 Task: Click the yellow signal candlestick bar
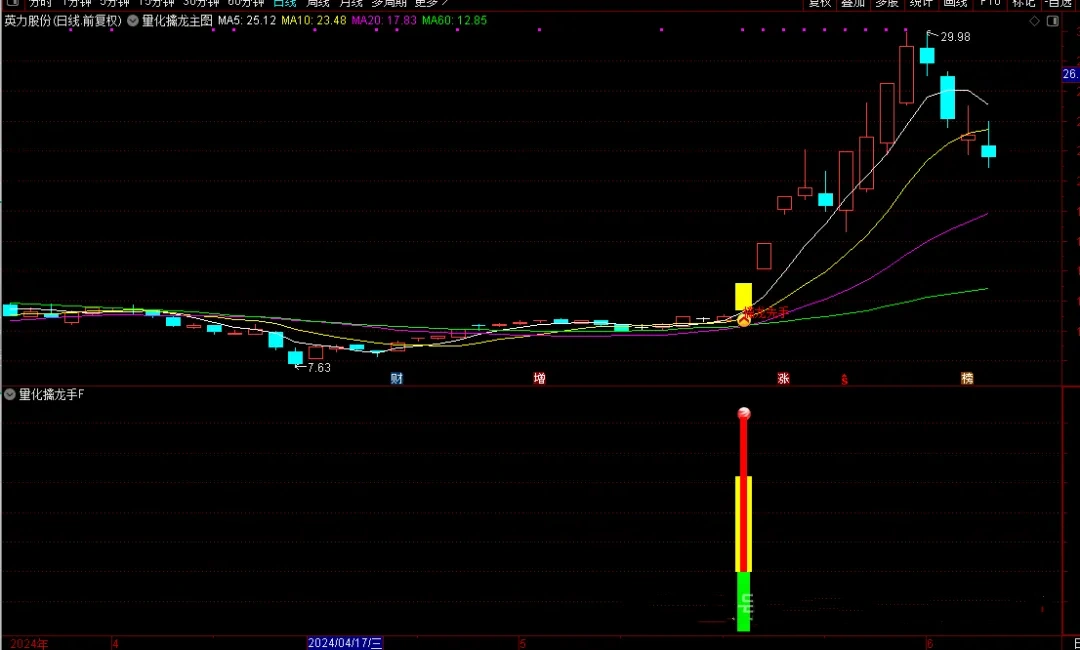(x=743, y=296)
